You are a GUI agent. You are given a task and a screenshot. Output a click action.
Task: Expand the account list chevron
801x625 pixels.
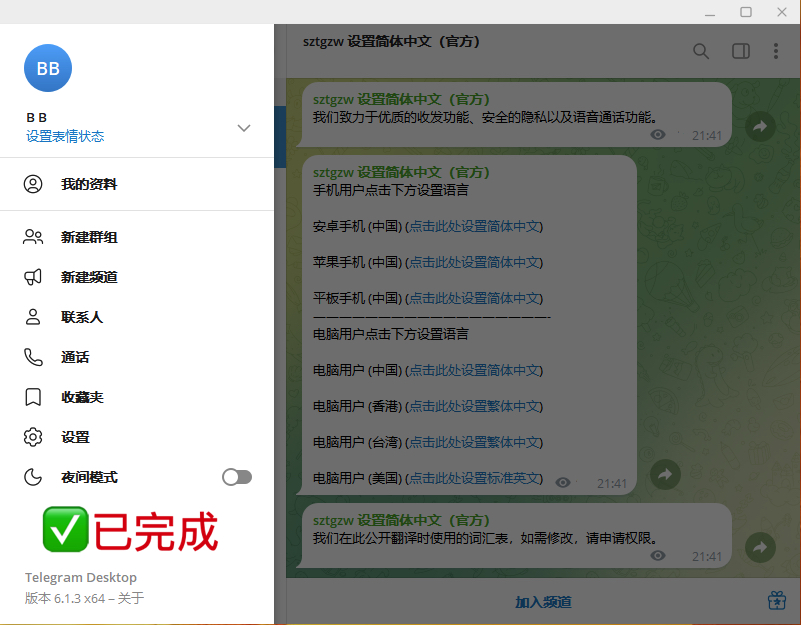tap(243, 128)
